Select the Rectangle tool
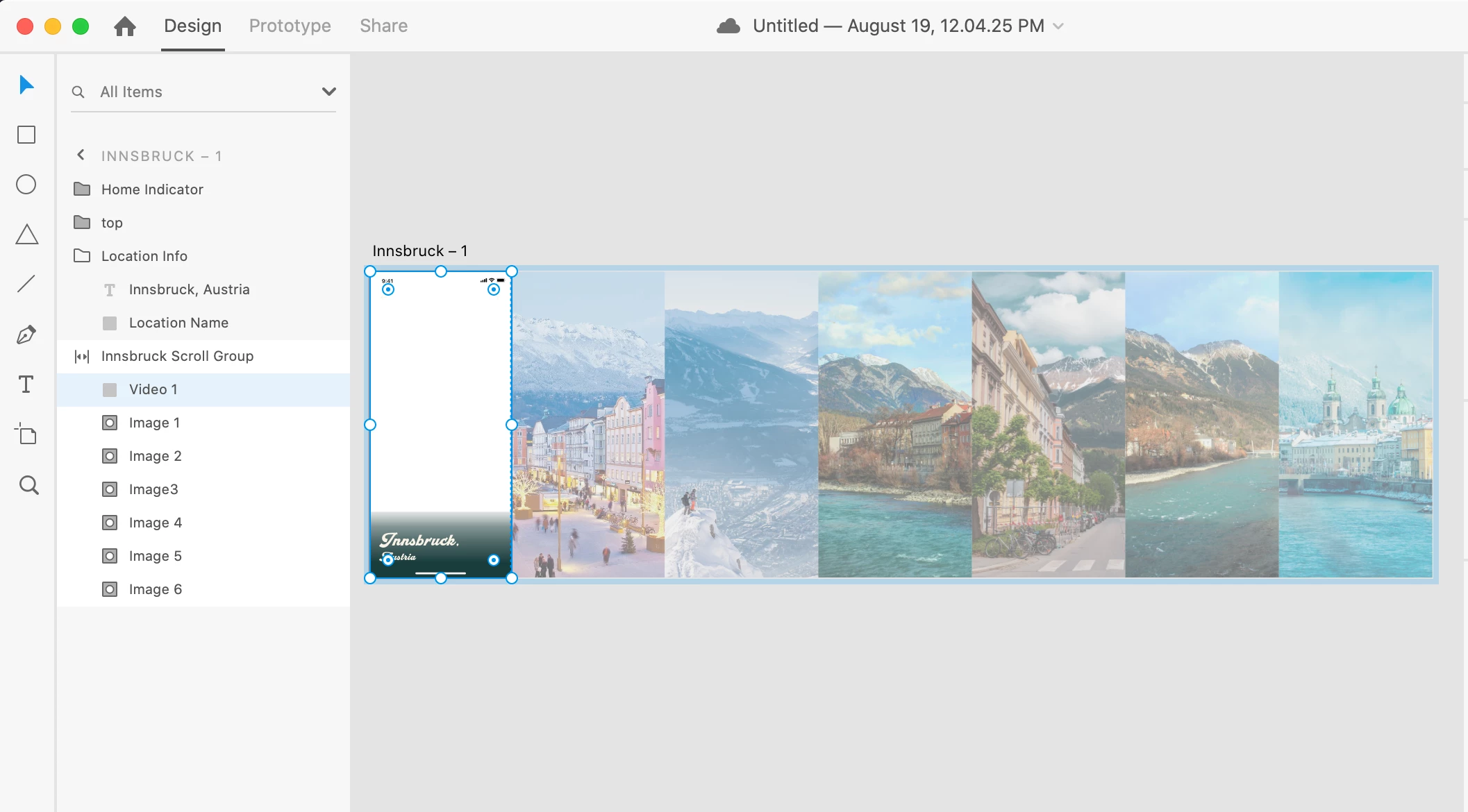Viewport: 1468px width, 812px height. pos(26,135)
